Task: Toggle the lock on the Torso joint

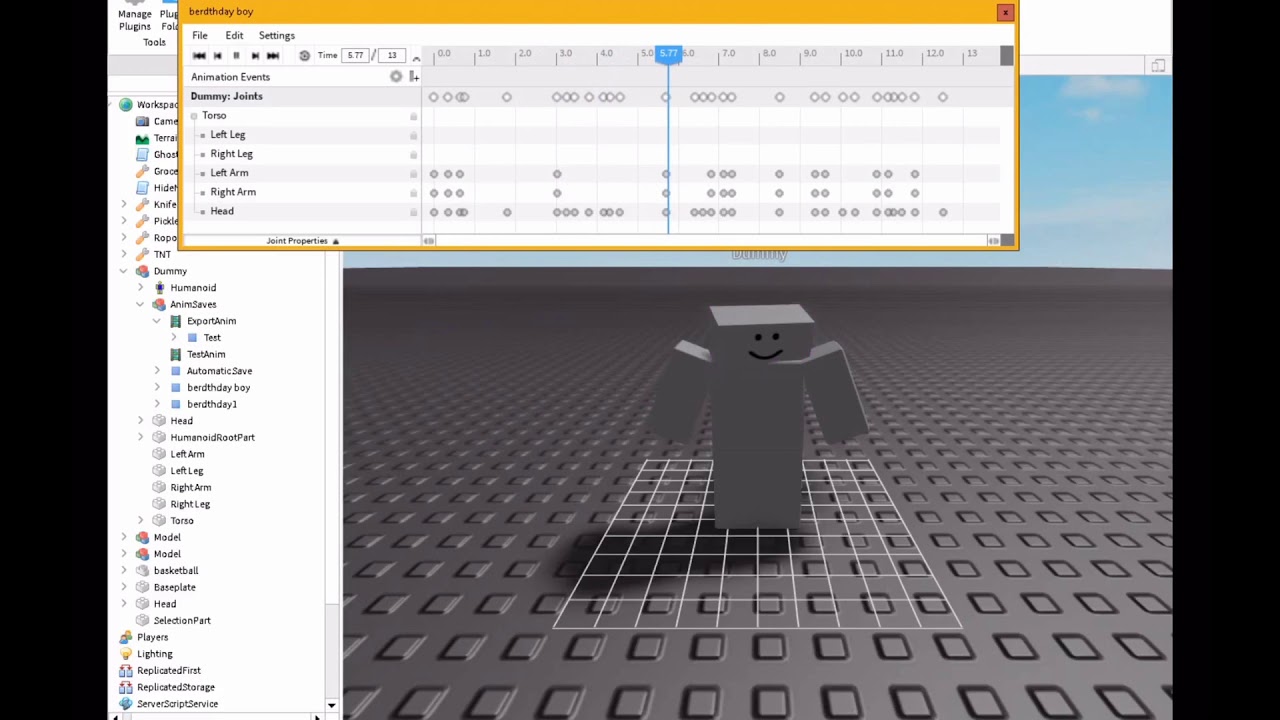Action: [413, 116]
